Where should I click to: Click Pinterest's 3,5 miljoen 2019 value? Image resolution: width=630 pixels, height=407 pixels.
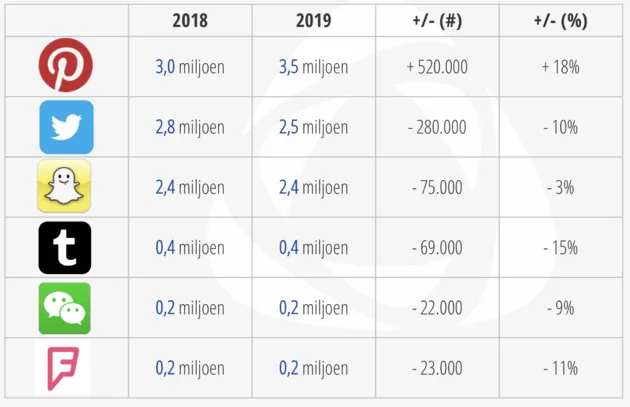pyautogui.click(x=314, y=67)
